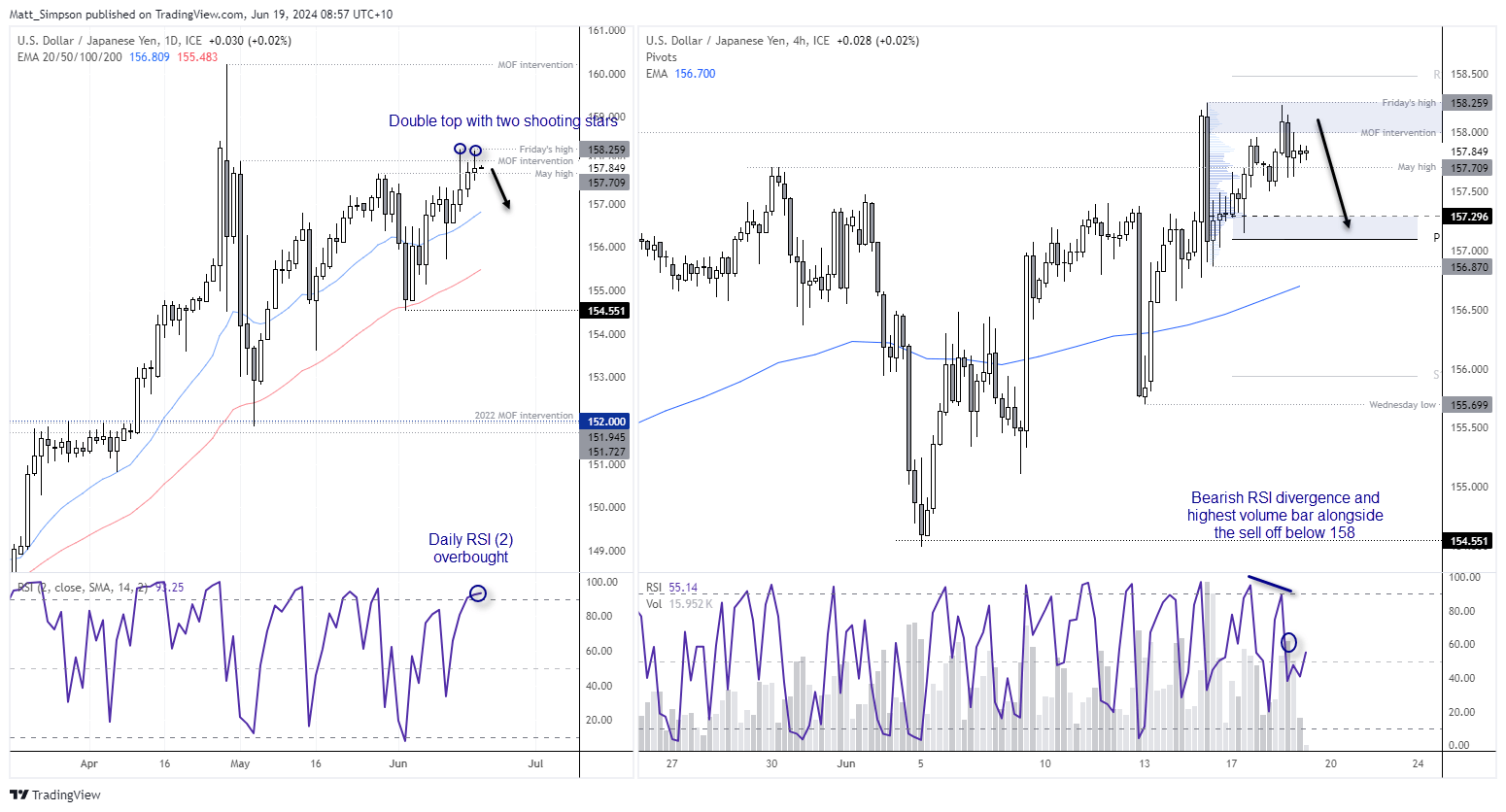Viewport: 1506px width, 812px height.
Task: Click the 'Jul' date on daily time axis
Action: [535, 763]
